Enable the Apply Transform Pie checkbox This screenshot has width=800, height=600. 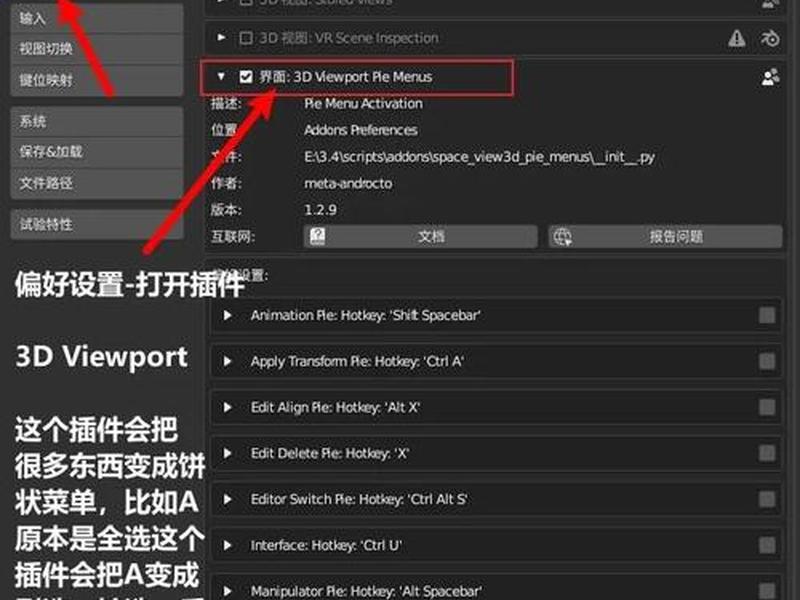[767, 361]
